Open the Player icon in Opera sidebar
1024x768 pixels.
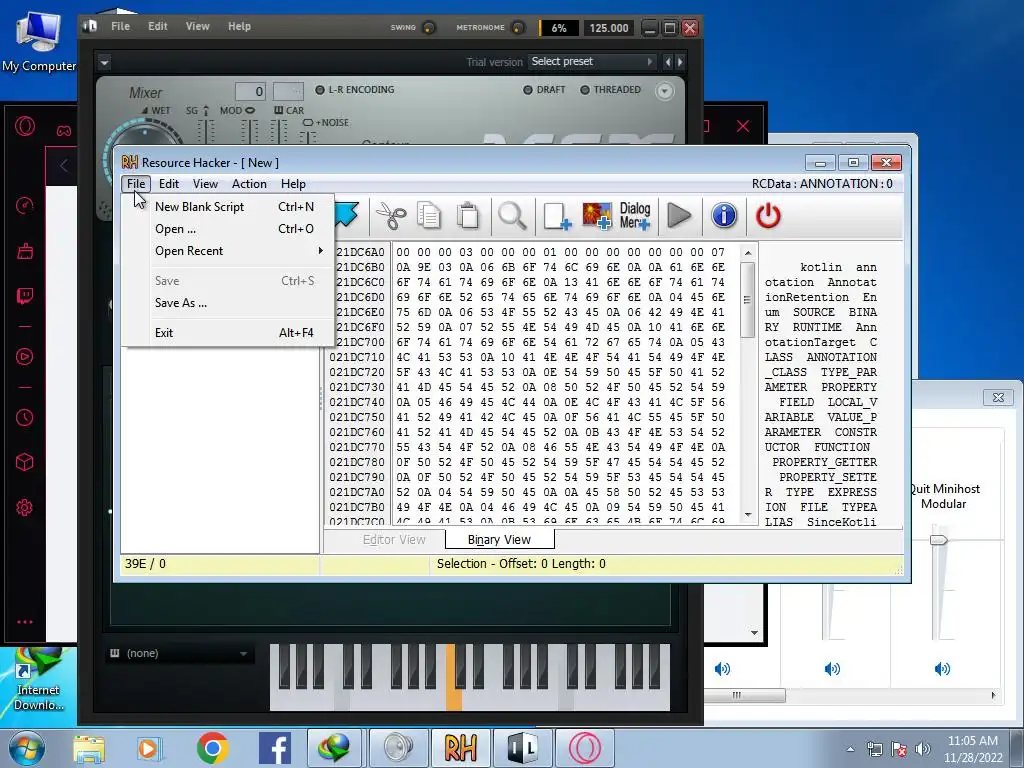[x=25, y=357]
